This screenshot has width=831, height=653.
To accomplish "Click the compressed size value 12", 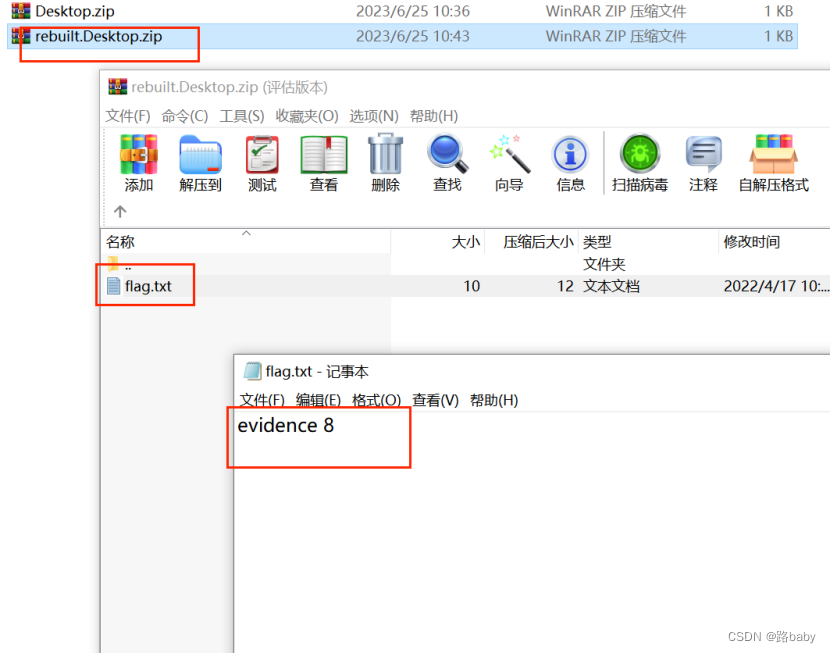I will (565, 286).
